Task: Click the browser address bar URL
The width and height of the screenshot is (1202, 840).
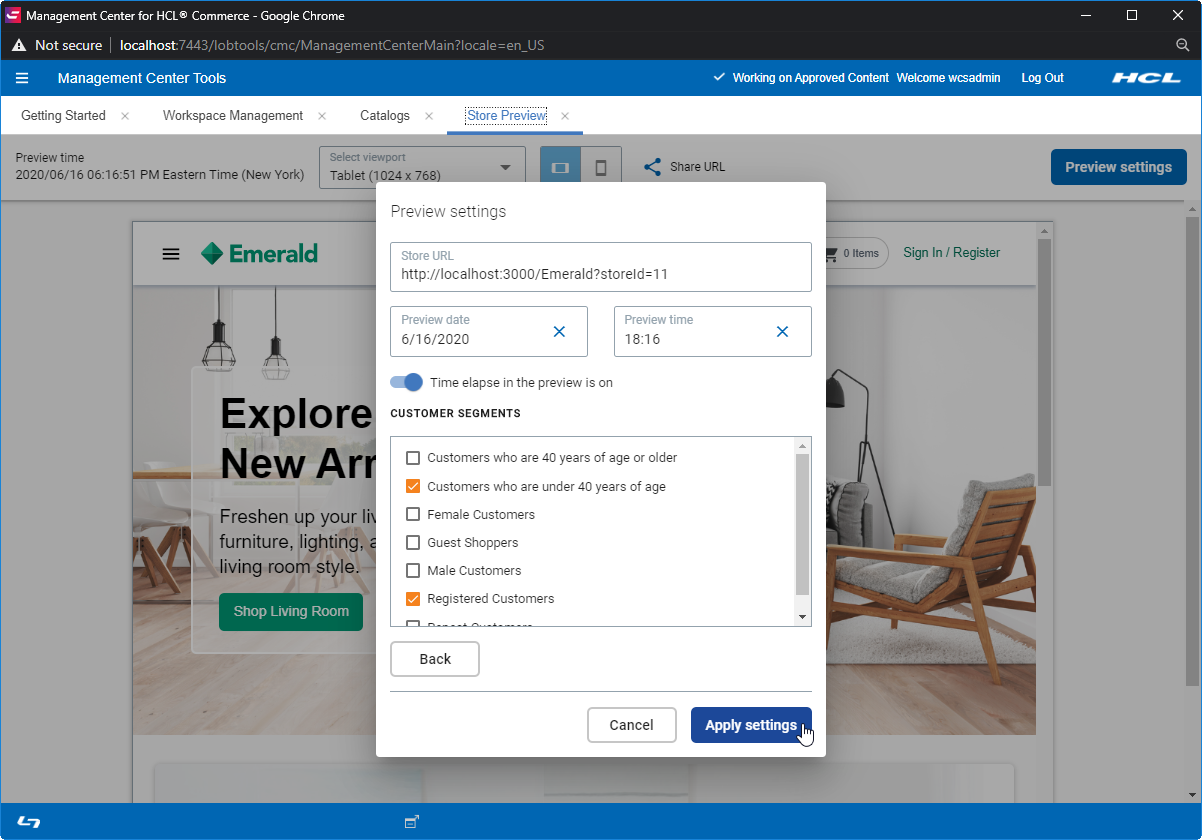Action: 332,45
